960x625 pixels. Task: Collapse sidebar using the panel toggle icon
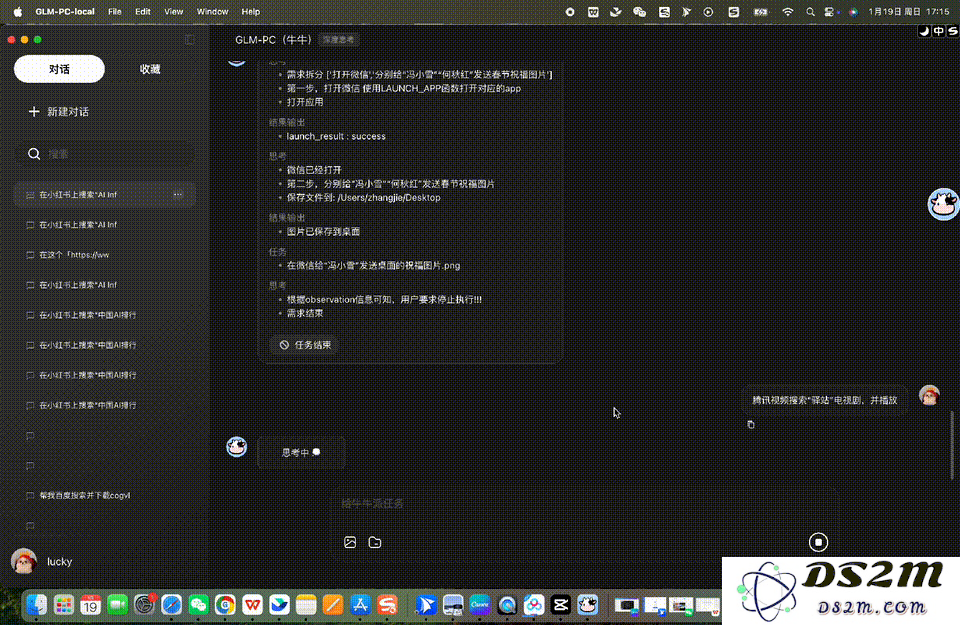click(190, 40)
